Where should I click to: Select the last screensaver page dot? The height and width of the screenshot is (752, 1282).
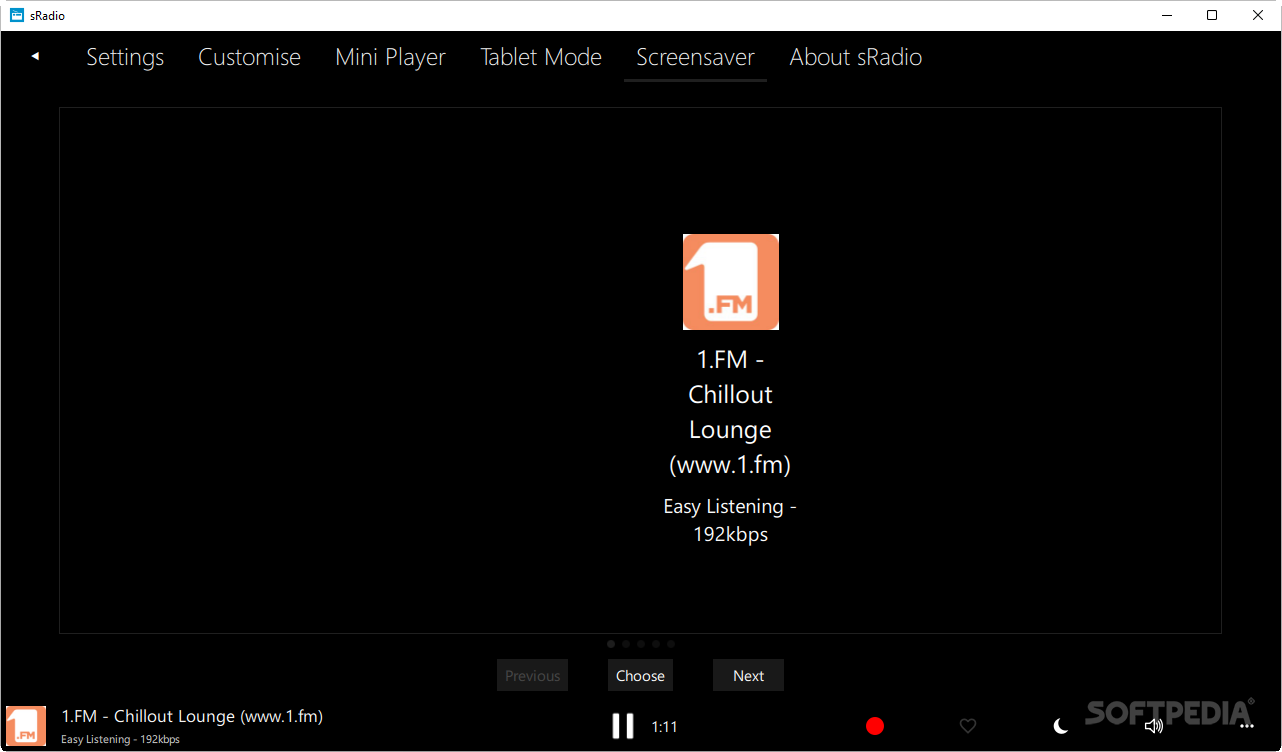(x=671, y=644)
